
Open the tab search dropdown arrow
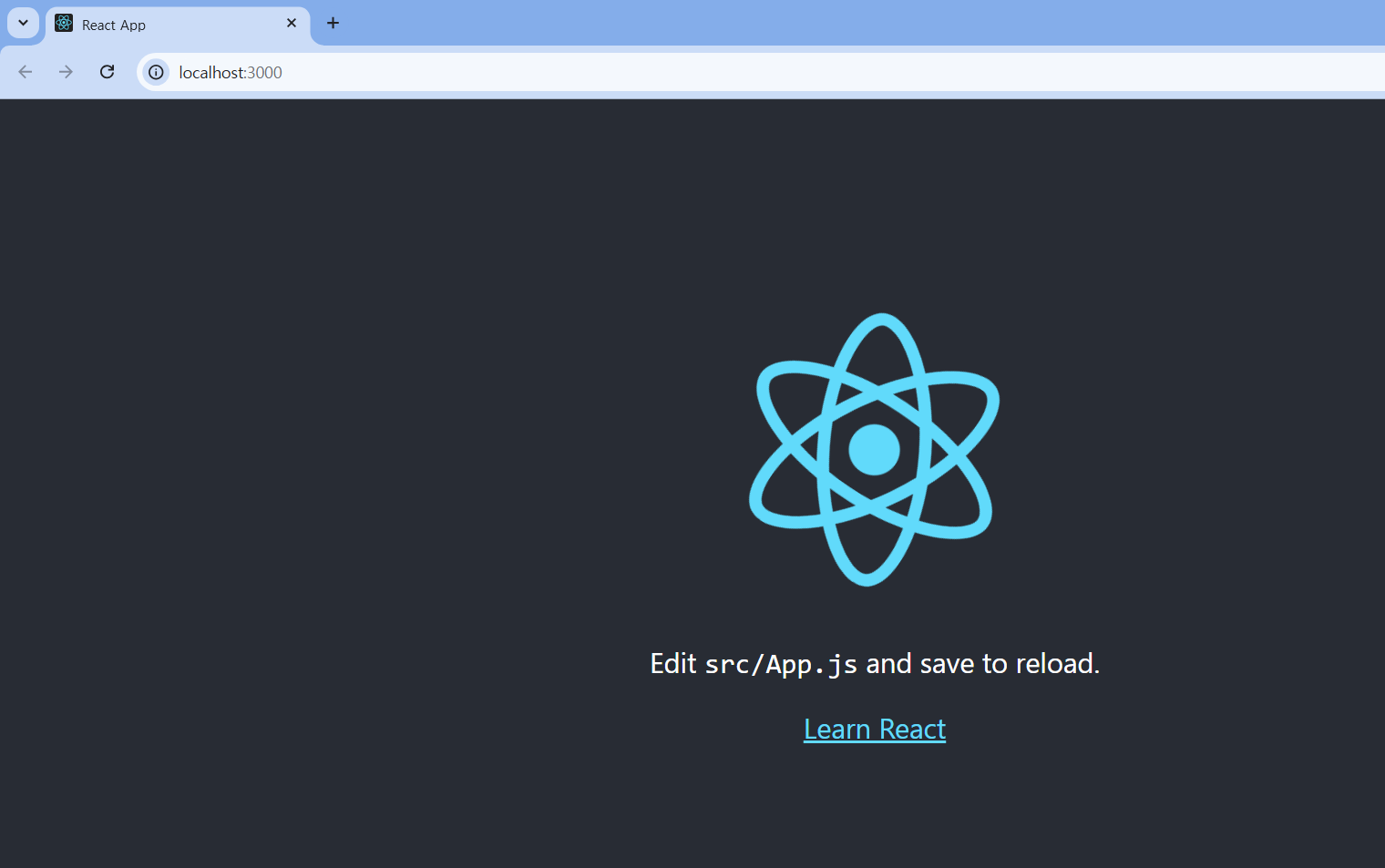pyautogui.click(x=23, y=23)
